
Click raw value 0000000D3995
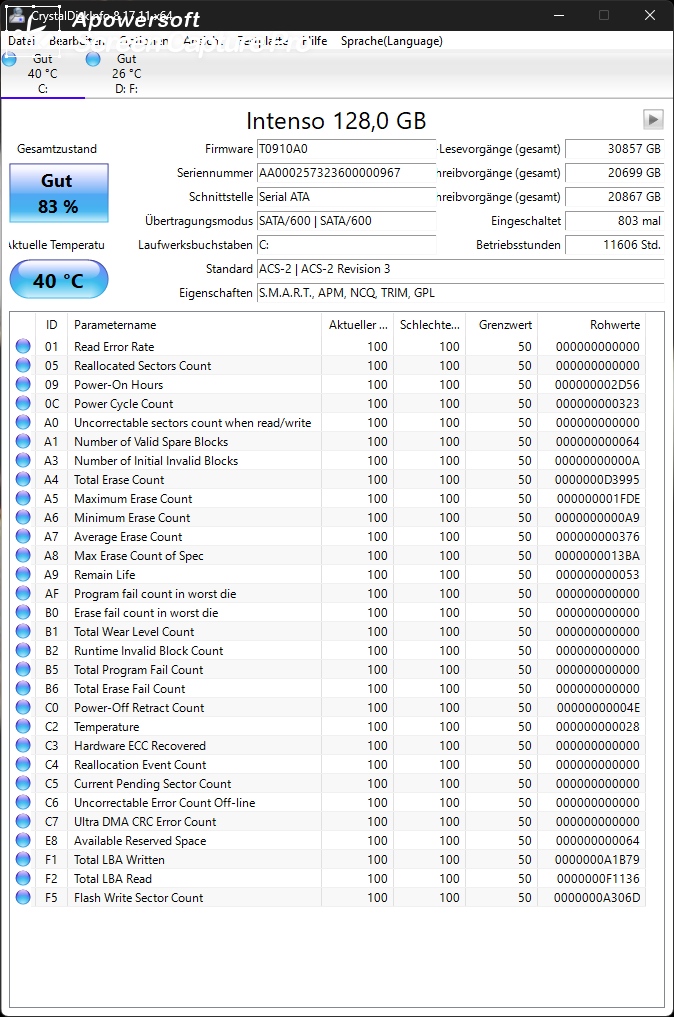click(597, 479)
